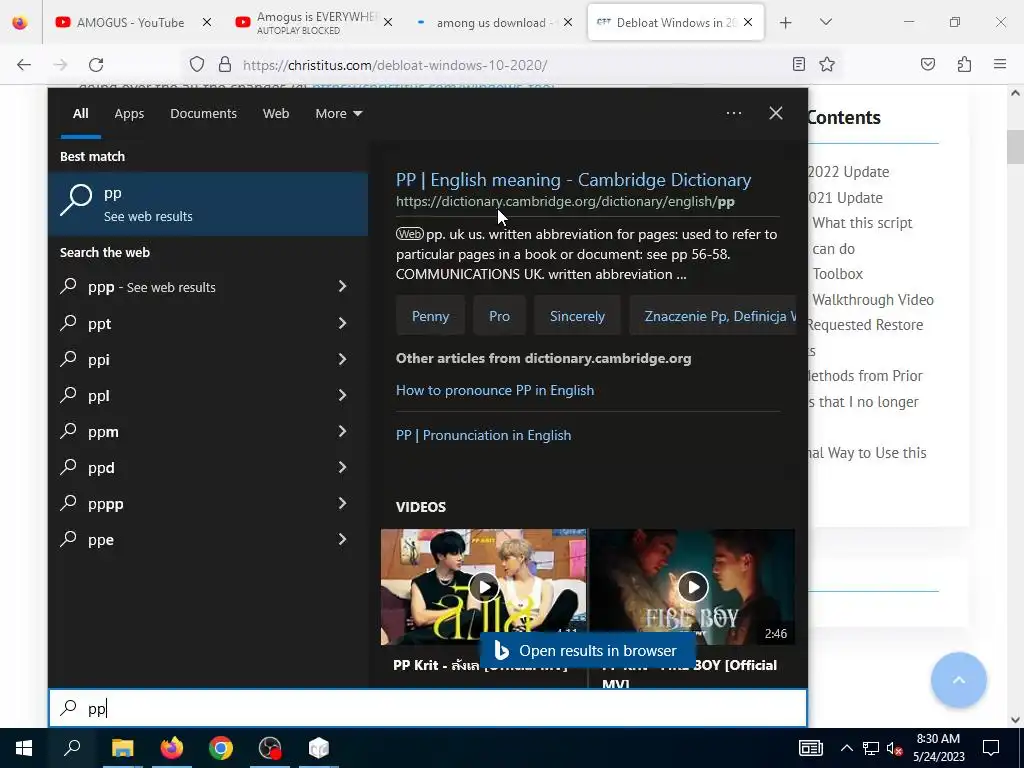The height and width of the screenshot is (768, 1024).
Task: Select the ppe search suggestion text
Action: click(x=101, y=540)
